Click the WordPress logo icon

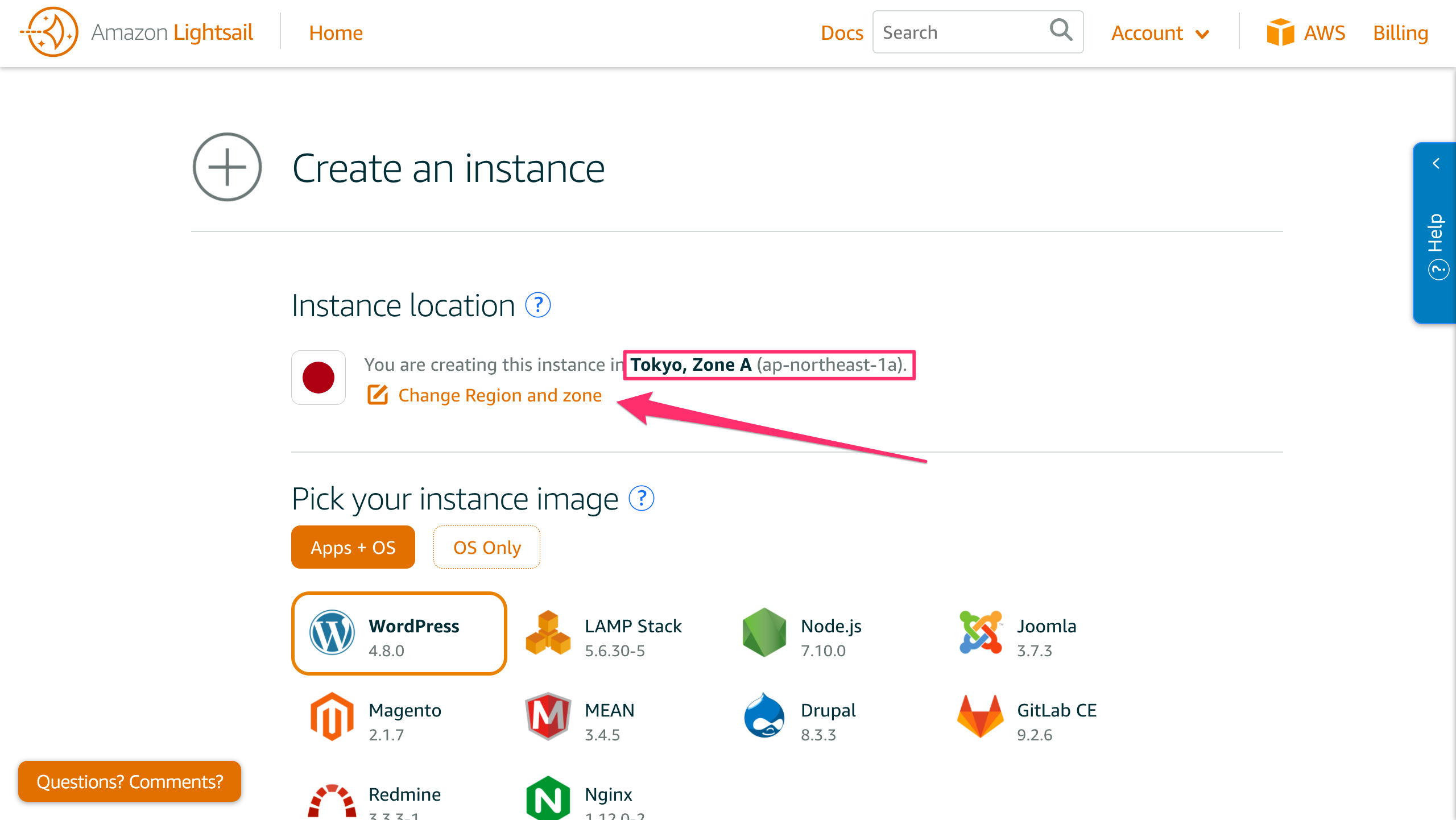tap(332, 632)
